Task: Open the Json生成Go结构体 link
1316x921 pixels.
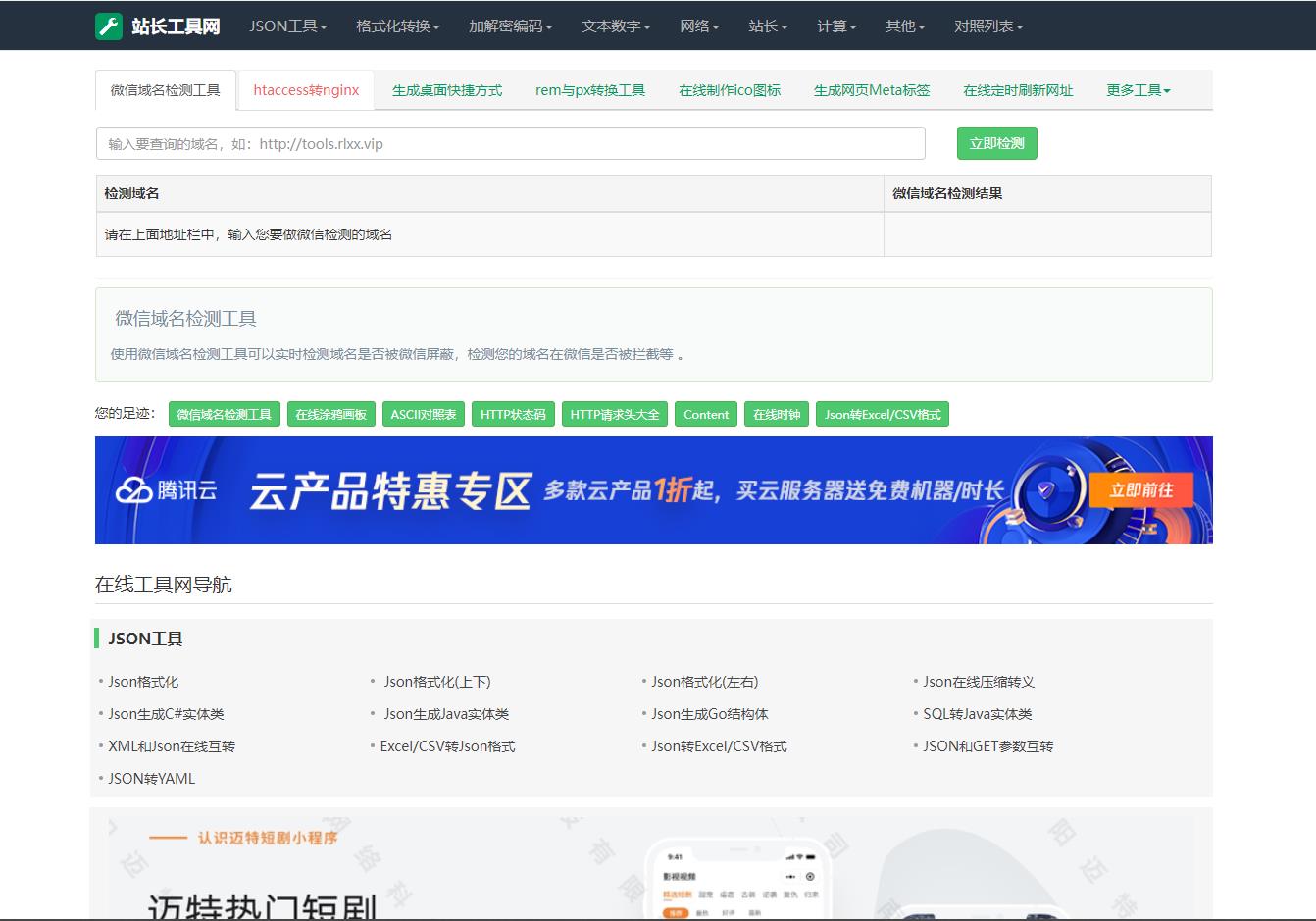Action: click(x=710, y=714)
